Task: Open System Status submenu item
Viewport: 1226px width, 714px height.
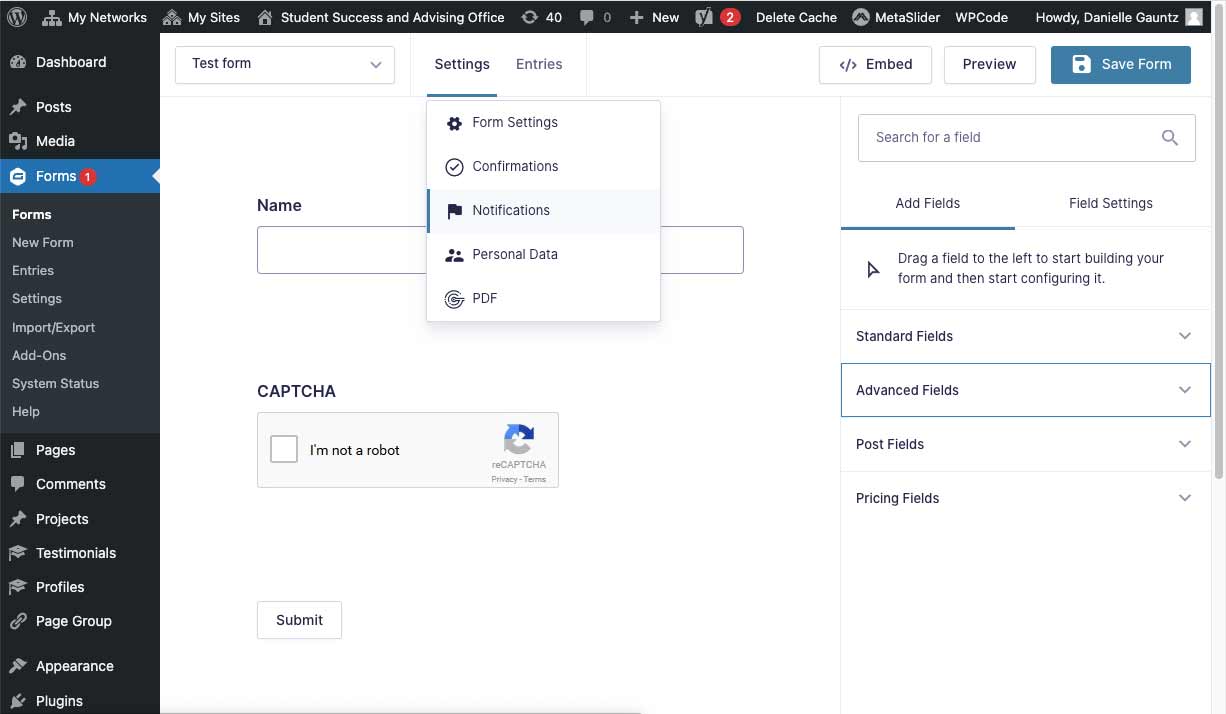Action: pos(56,383)
